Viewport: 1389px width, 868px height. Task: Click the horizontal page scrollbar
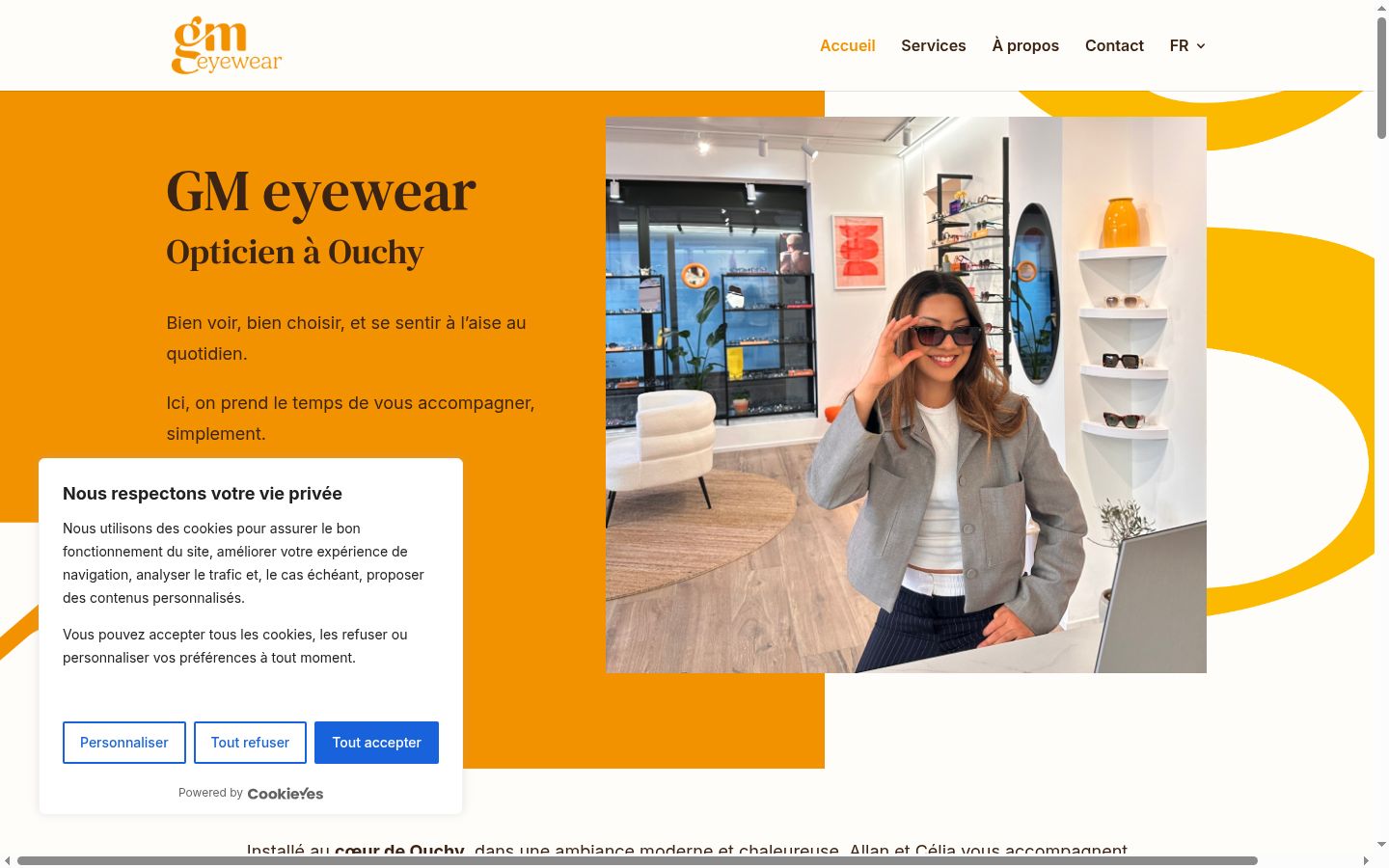[638, 860]
